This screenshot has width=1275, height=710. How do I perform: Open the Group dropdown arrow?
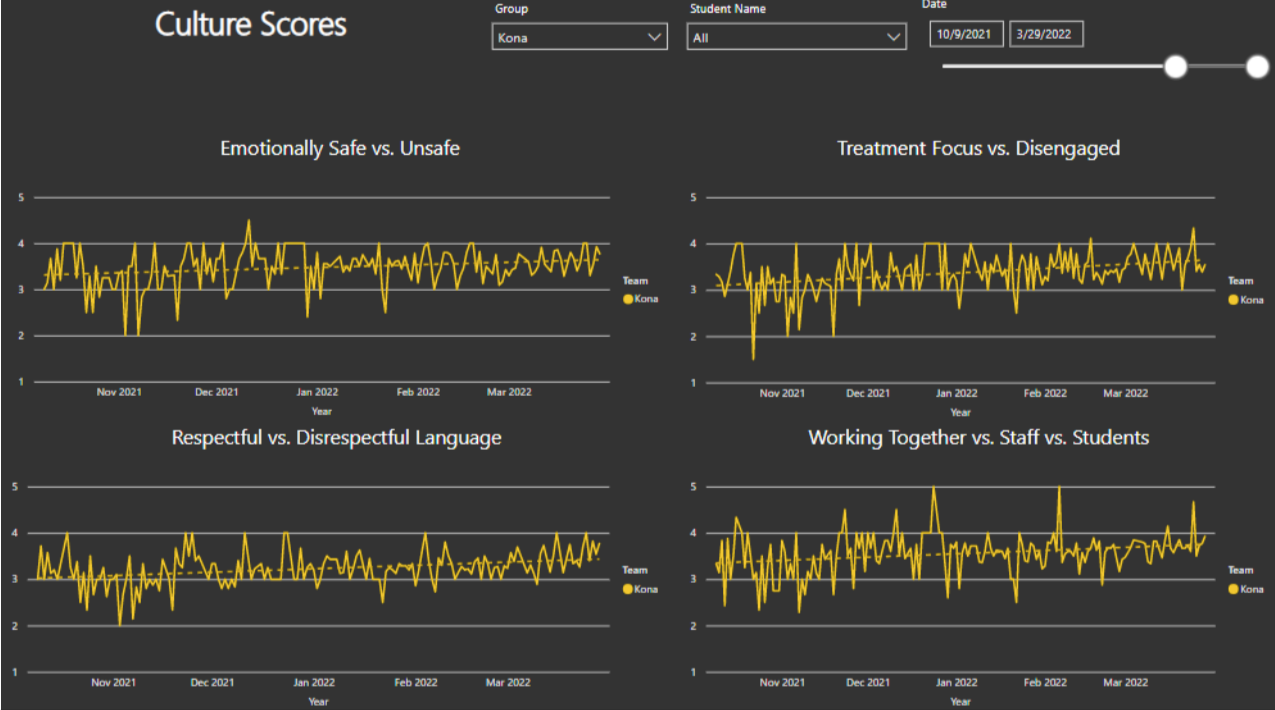[x=655, y=38]
